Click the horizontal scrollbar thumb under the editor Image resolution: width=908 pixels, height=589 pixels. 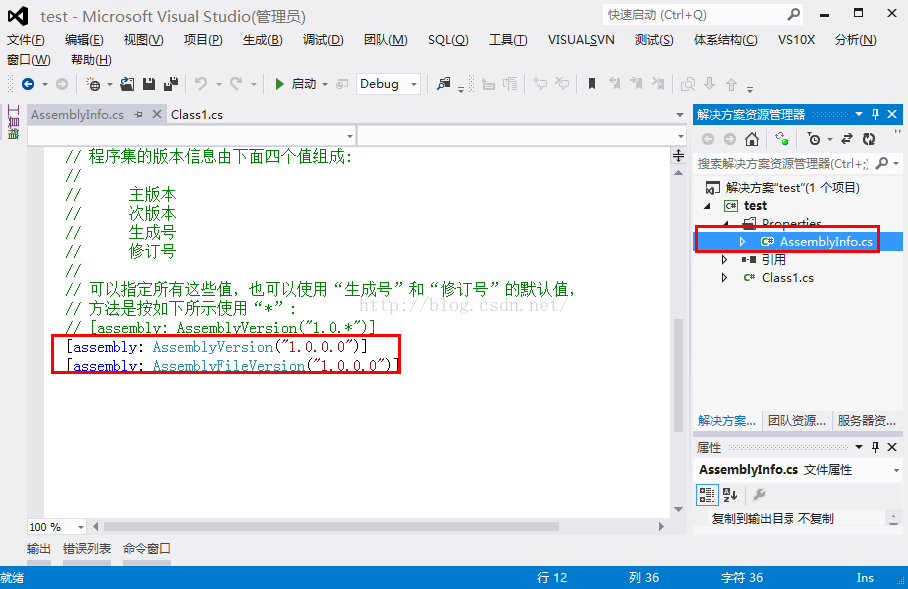(x=331, y=526)
